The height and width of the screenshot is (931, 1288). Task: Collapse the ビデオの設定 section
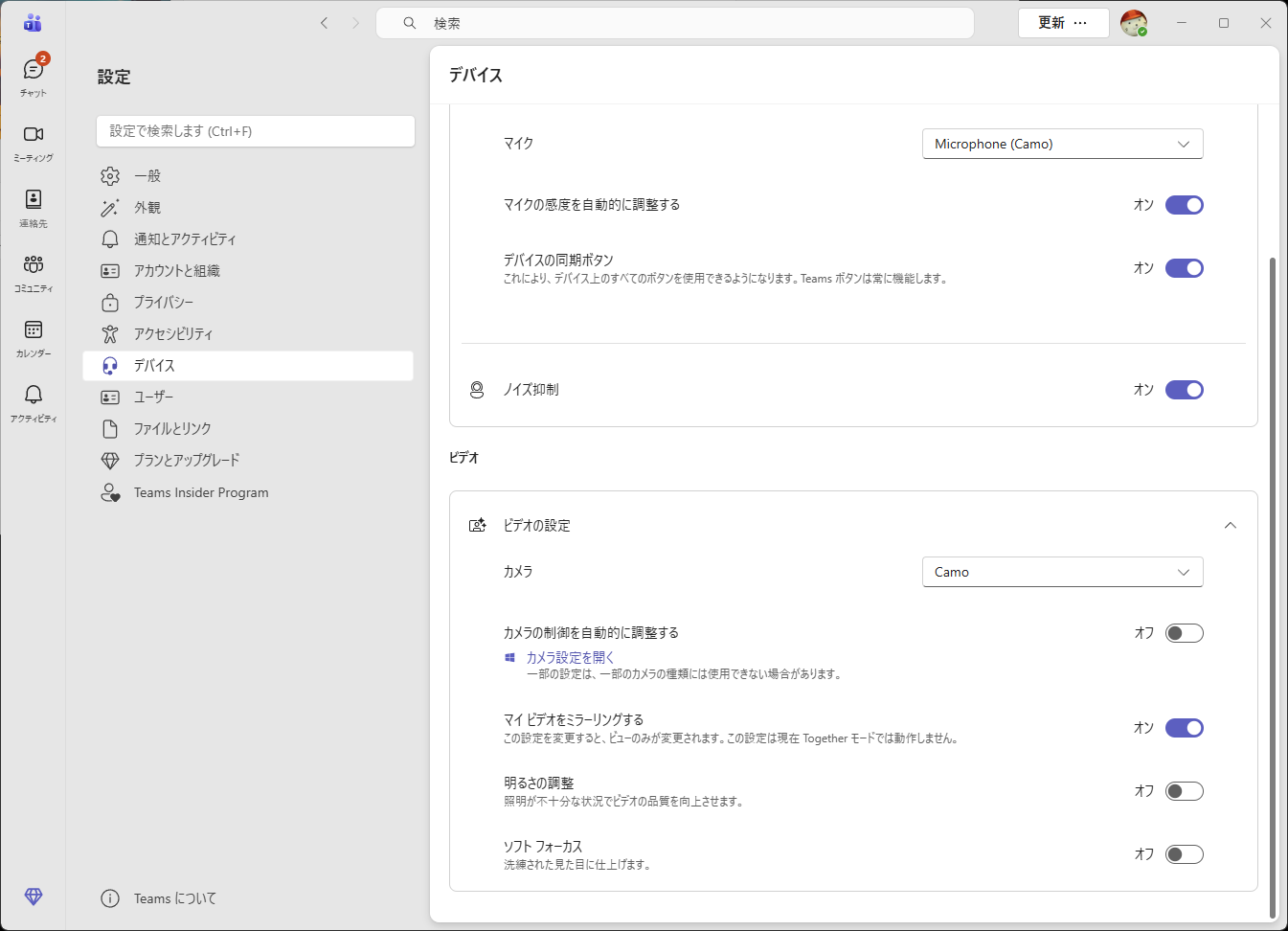pyautogui.click(x=1231, y=525)
